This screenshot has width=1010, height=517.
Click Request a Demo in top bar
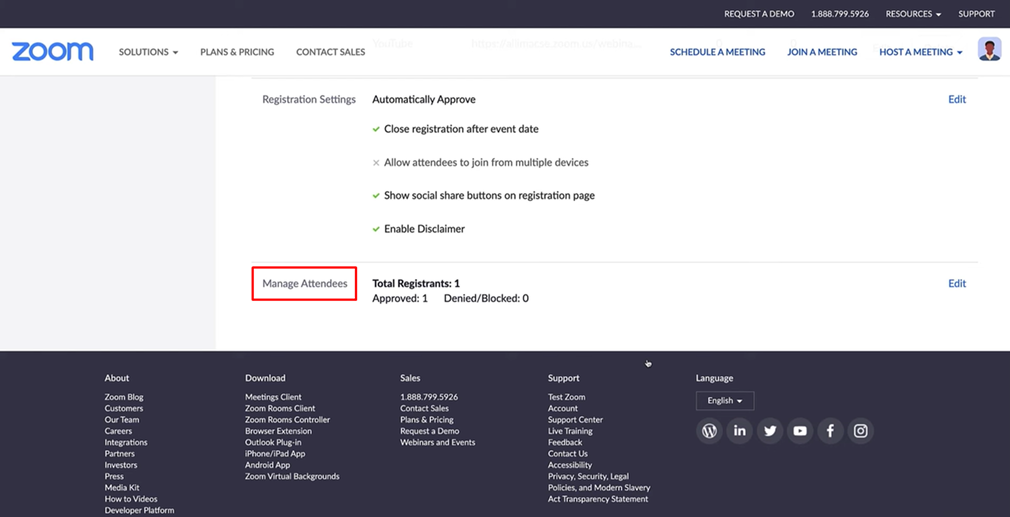(x=758, y=14)
